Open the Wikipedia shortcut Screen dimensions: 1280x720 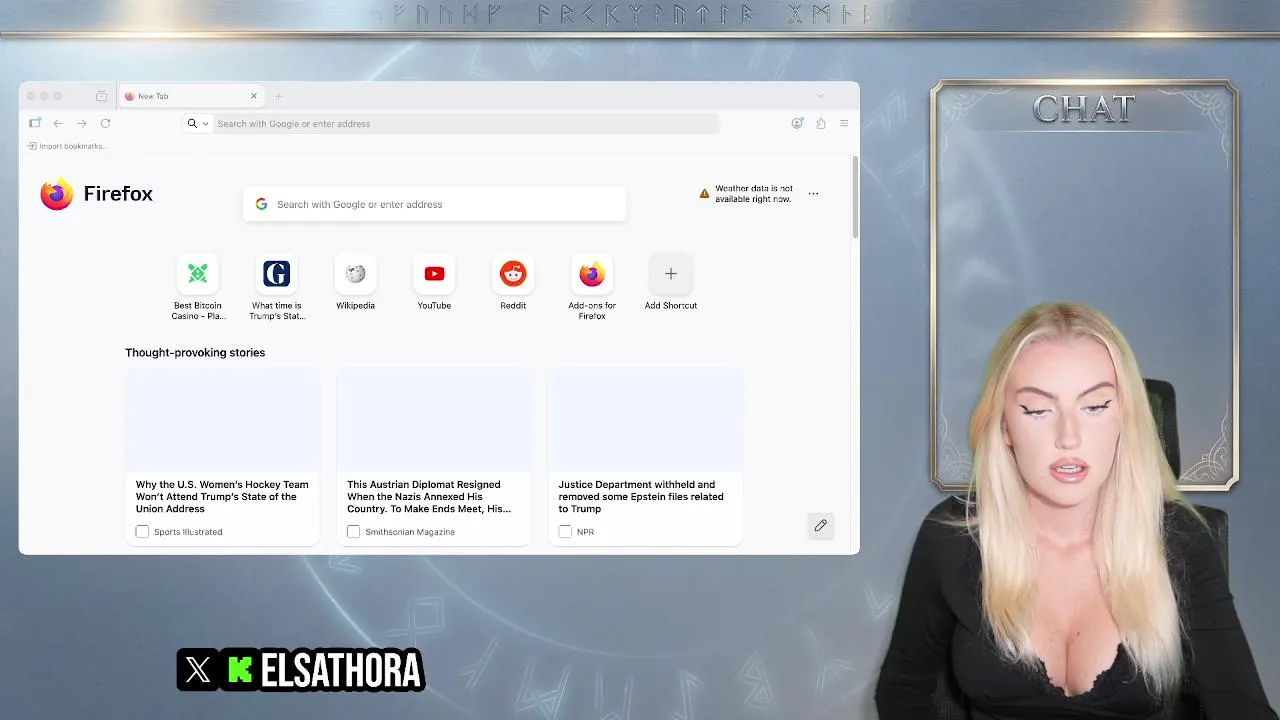355,282
